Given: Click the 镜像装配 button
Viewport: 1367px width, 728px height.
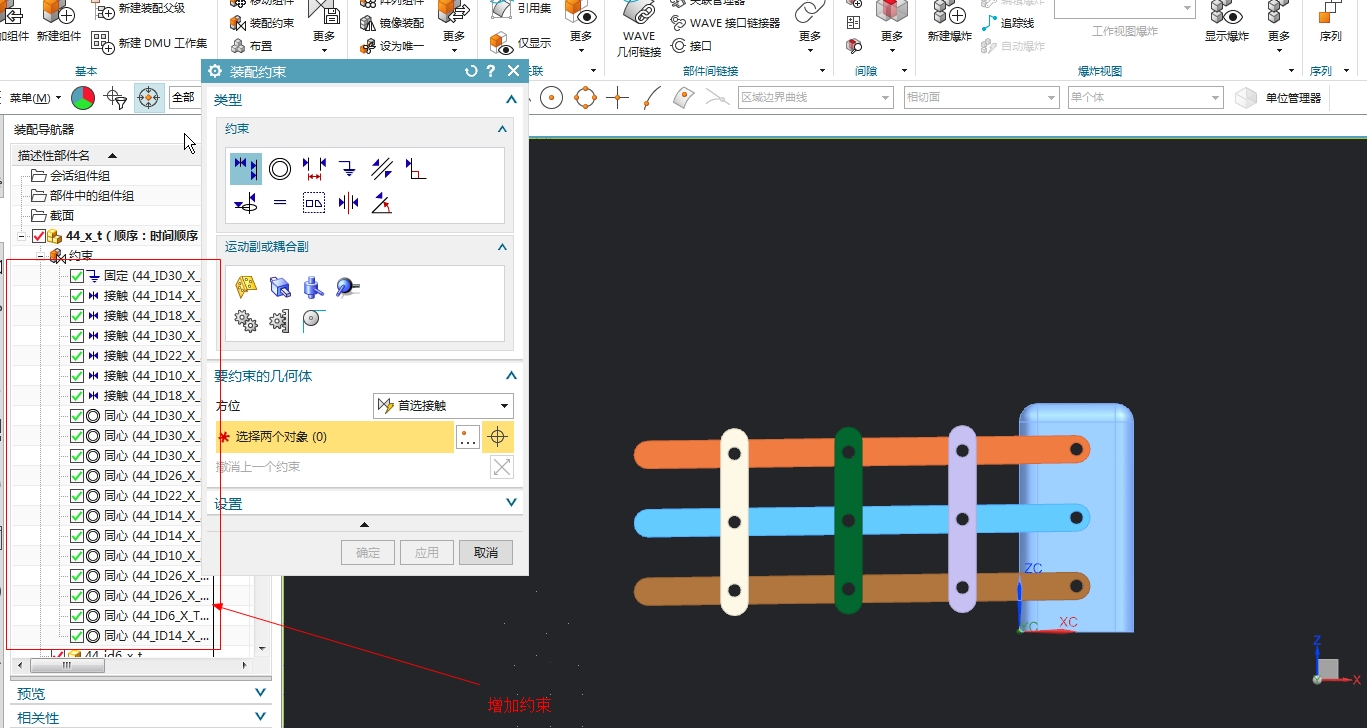Looking at the screenshot, I should (x=392, y=23).
